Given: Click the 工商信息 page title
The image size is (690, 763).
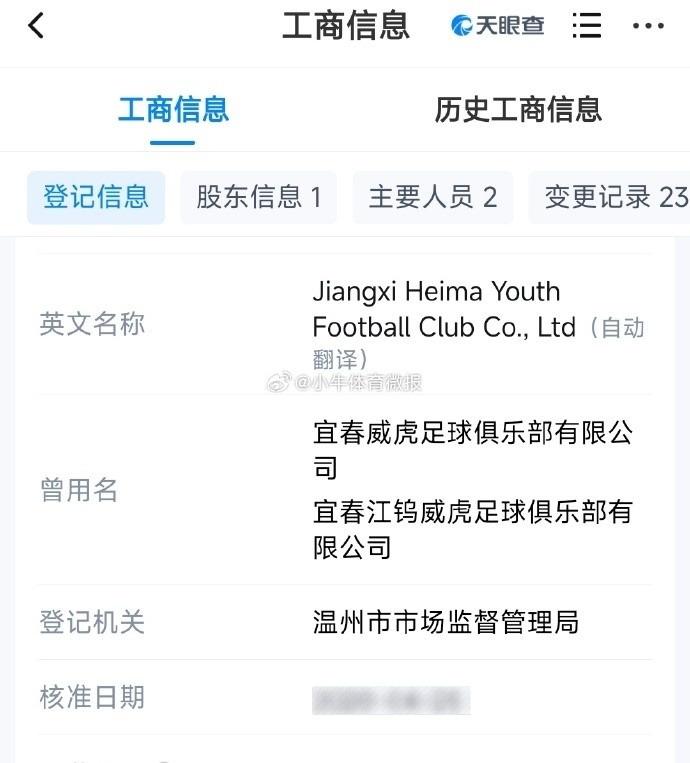Looking at the screenshot, I should click(345, 26).
